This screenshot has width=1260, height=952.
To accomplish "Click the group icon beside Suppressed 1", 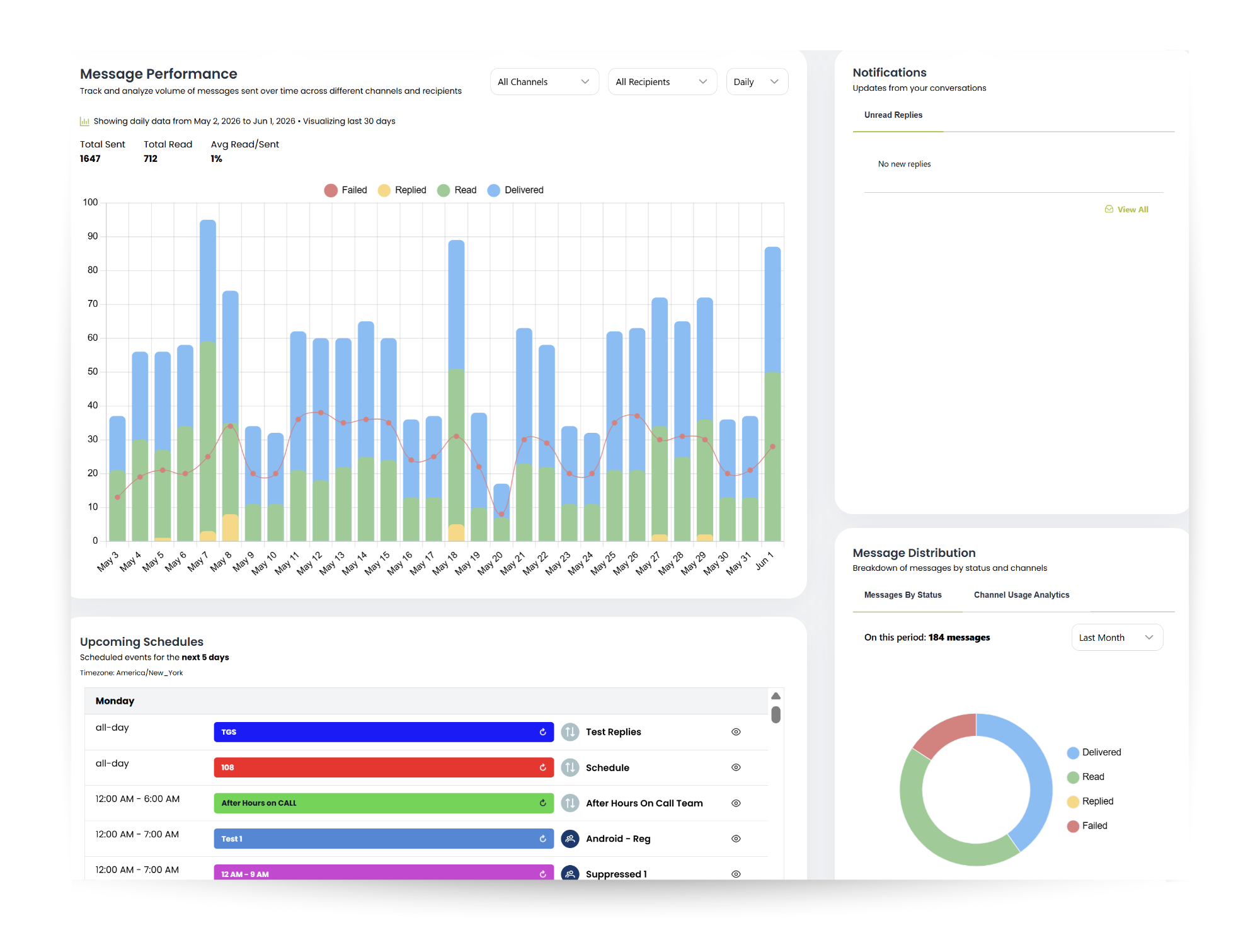I will tap(570, 873).
